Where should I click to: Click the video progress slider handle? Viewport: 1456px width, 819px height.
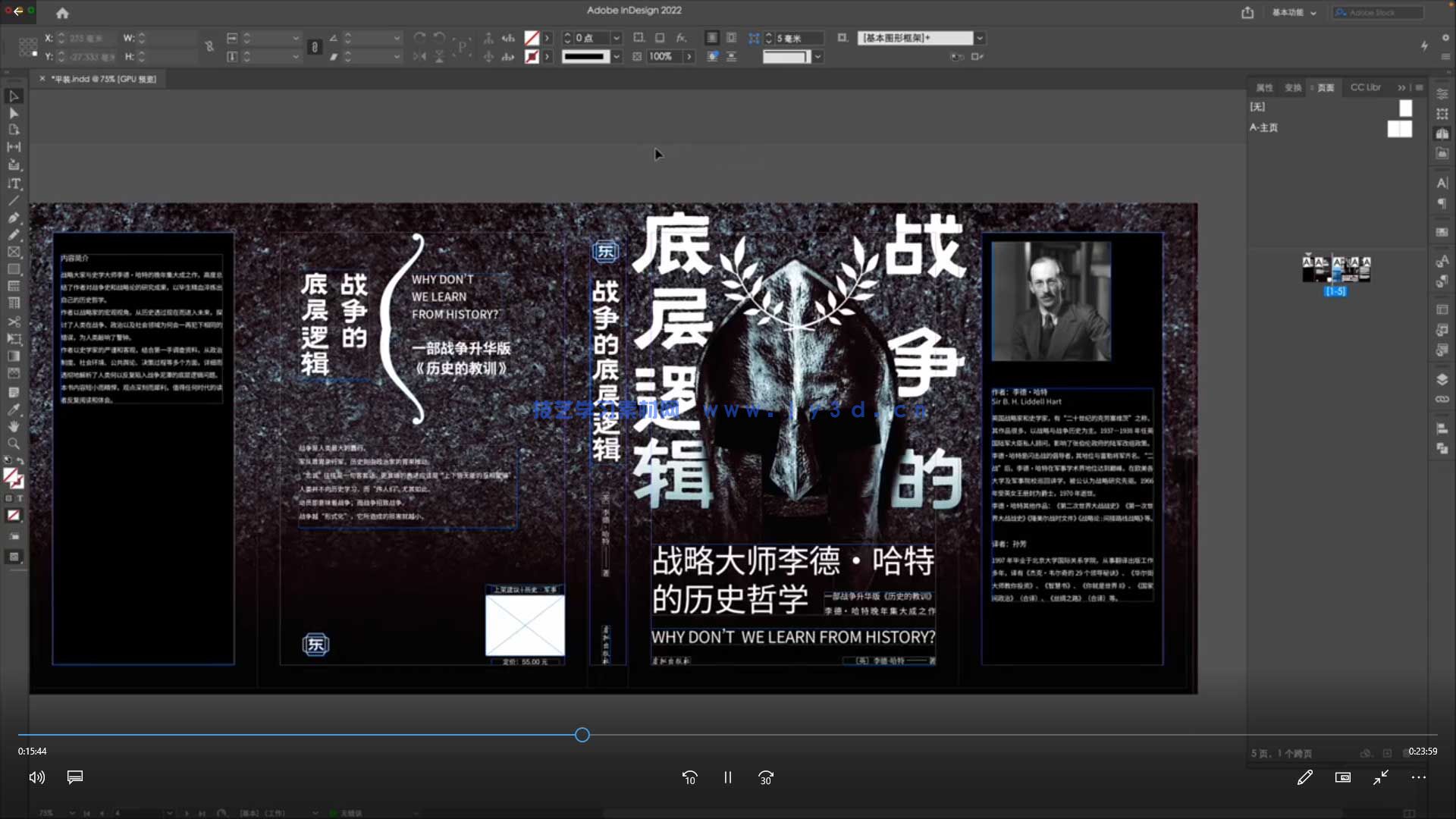[x=582, y=735]
